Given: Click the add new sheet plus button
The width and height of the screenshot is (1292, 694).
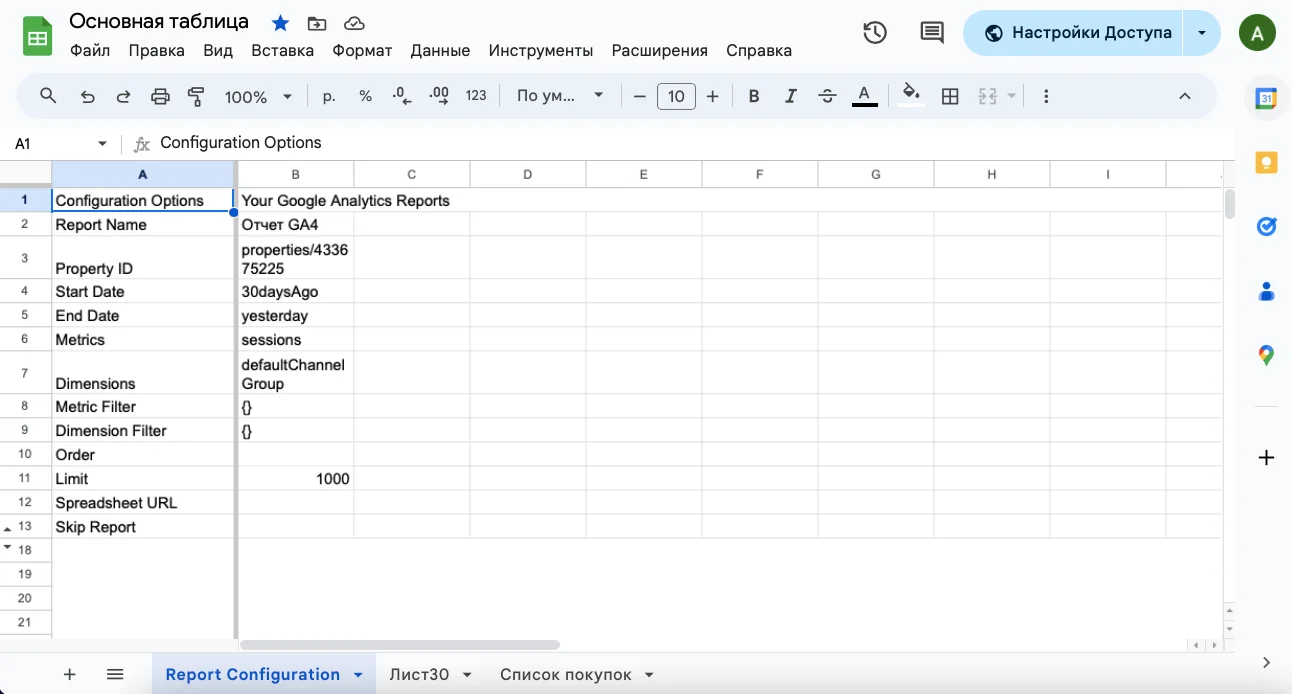Looking at the screenshot, I should coord(70,675).
